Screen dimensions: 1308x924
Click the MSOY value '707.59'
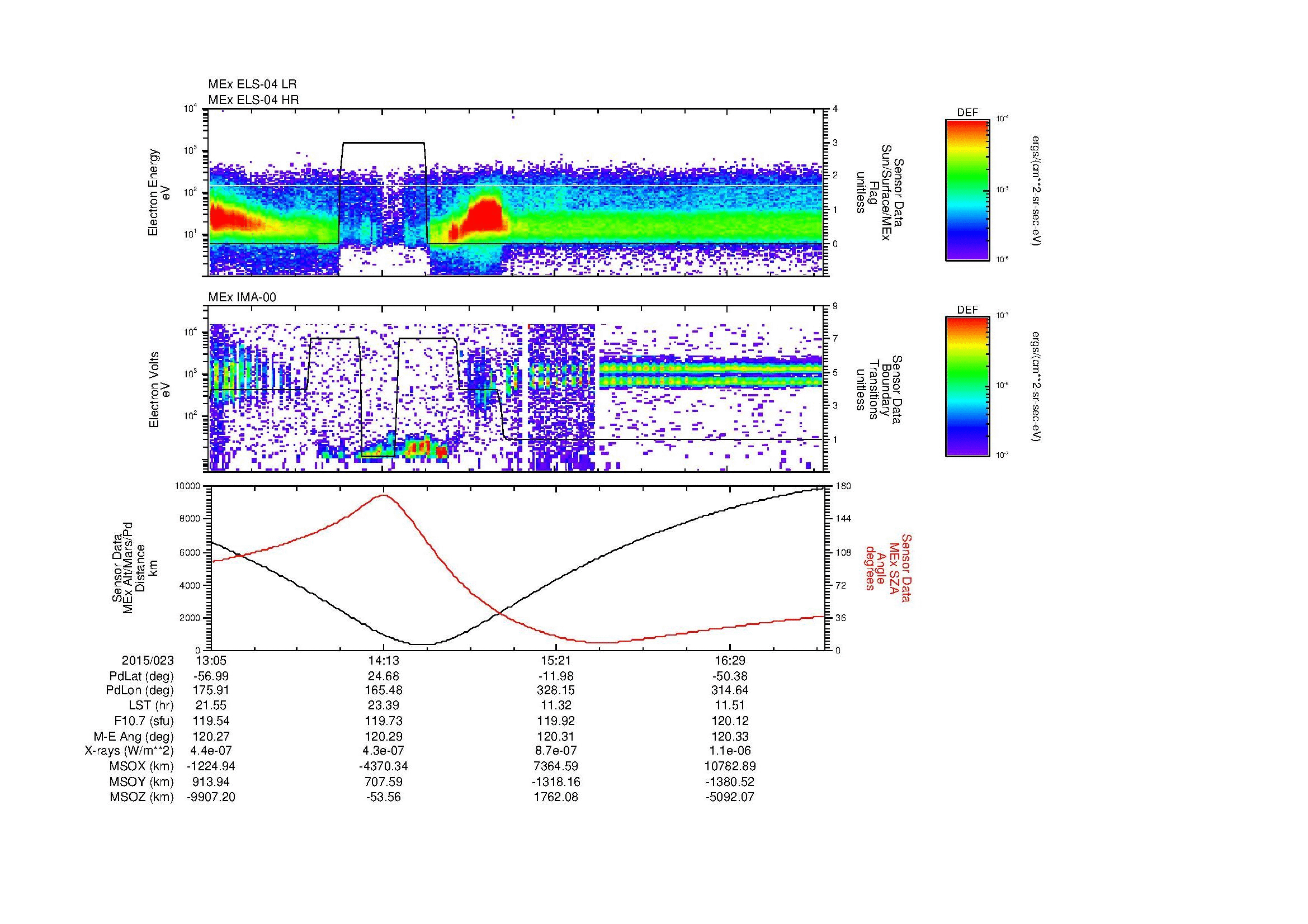384,781
